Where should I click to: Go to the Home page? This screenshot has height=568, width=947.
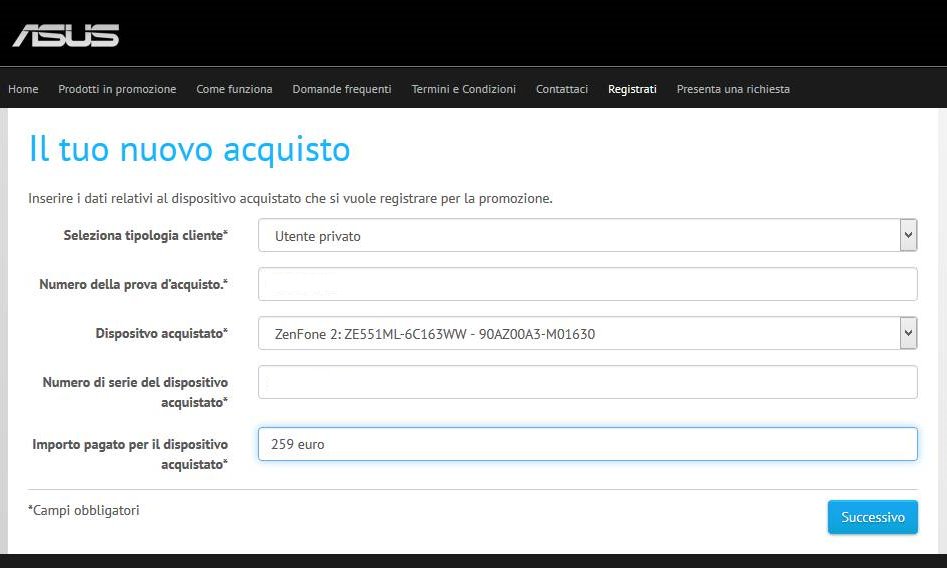(x=23, y=89)
